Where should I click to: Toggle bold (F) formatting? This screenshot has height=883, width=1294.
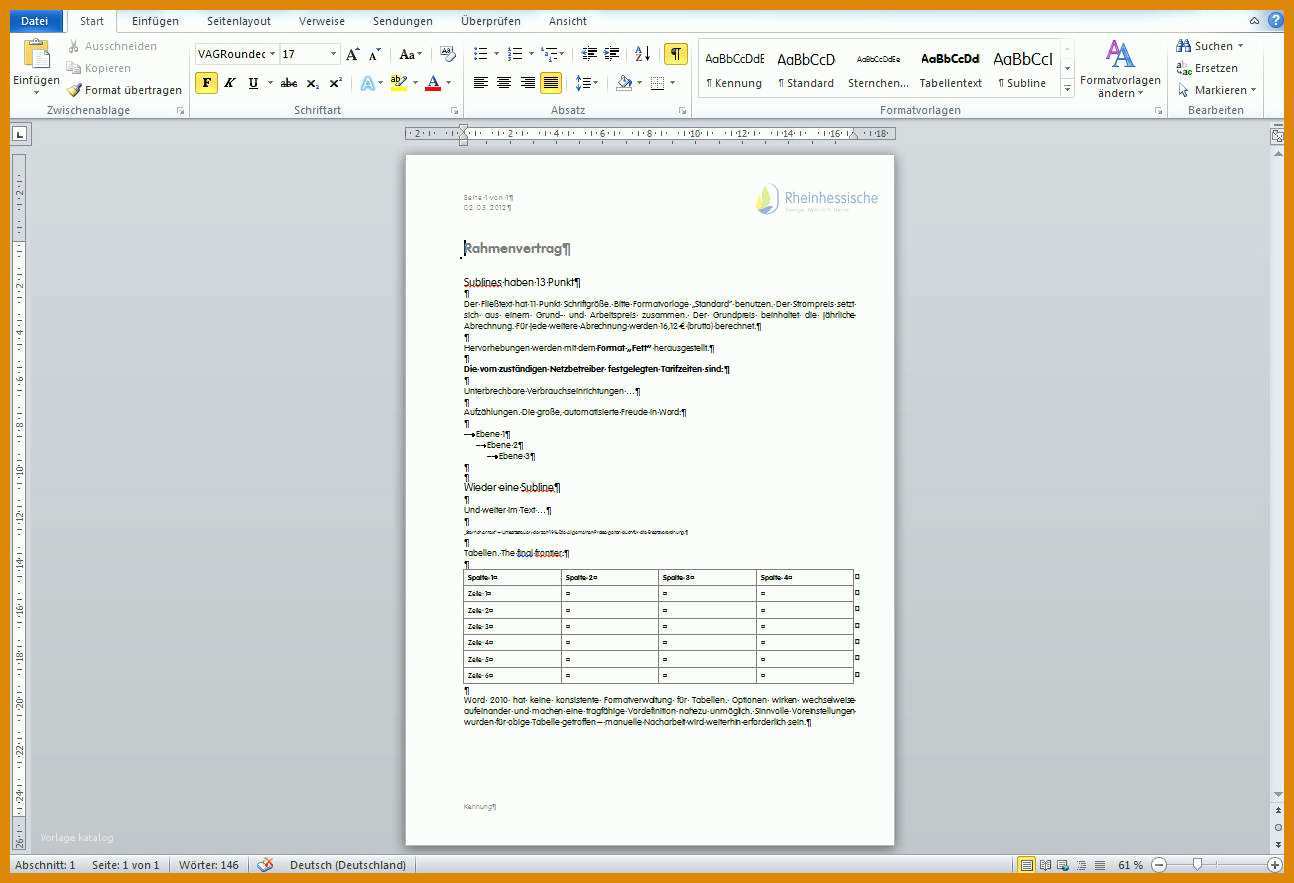(206, 83)
